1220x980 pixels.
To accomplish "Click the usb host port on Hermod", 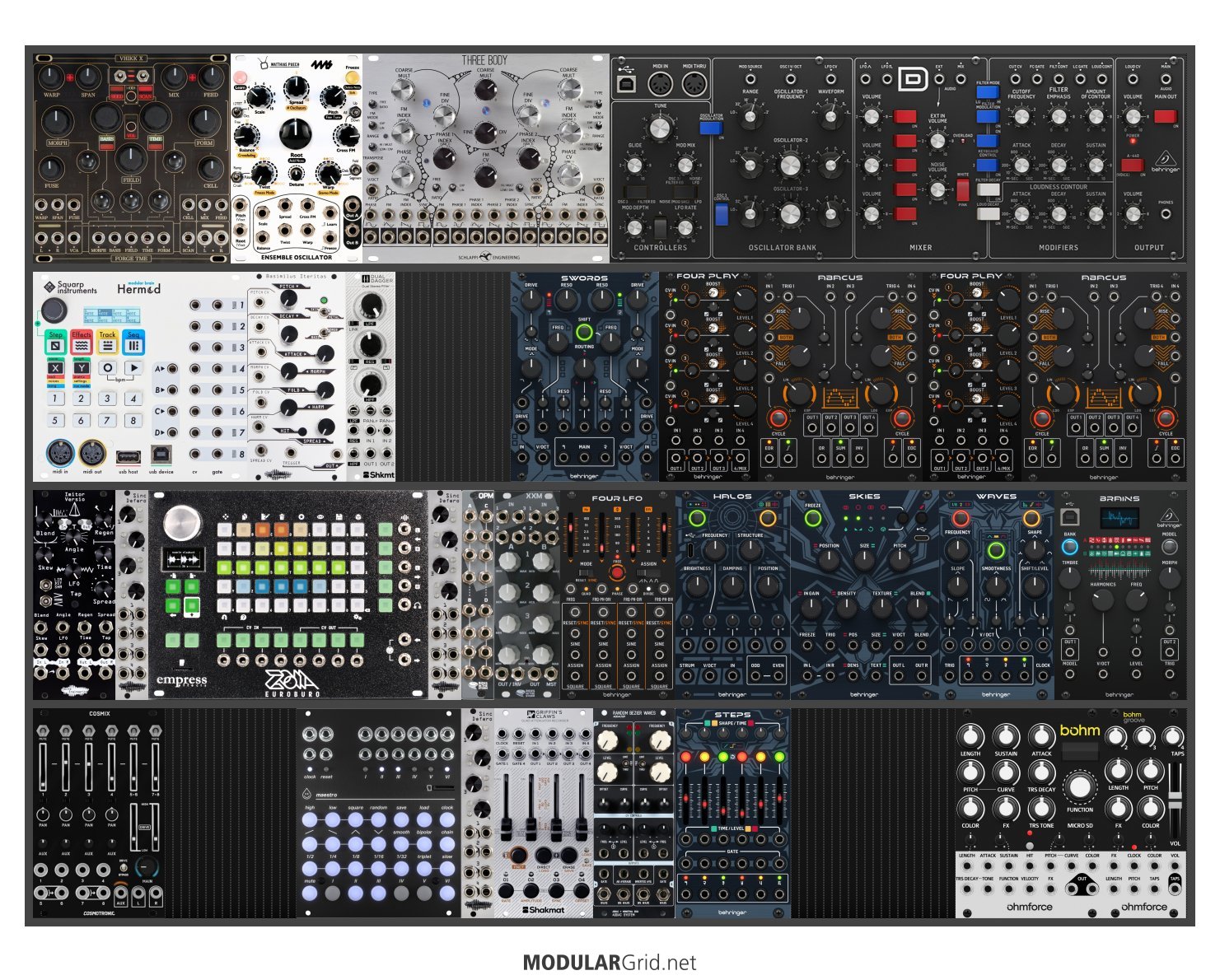I will [129, 457].
